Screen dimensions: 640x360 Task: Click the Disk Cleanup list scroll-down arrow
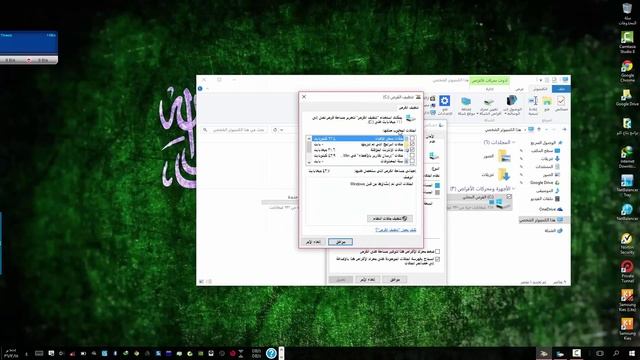pos(309,162)
